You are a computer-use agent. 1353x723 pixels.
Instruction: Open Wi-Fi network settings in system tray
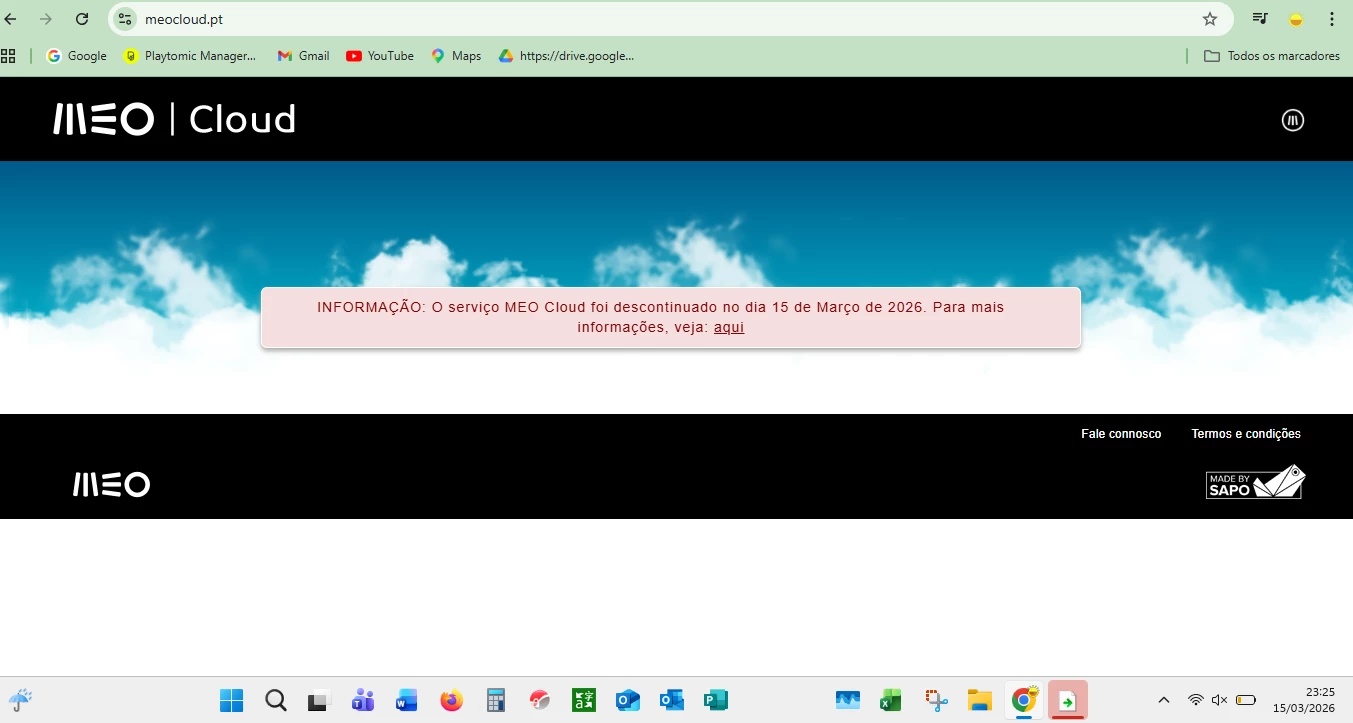1196,700
